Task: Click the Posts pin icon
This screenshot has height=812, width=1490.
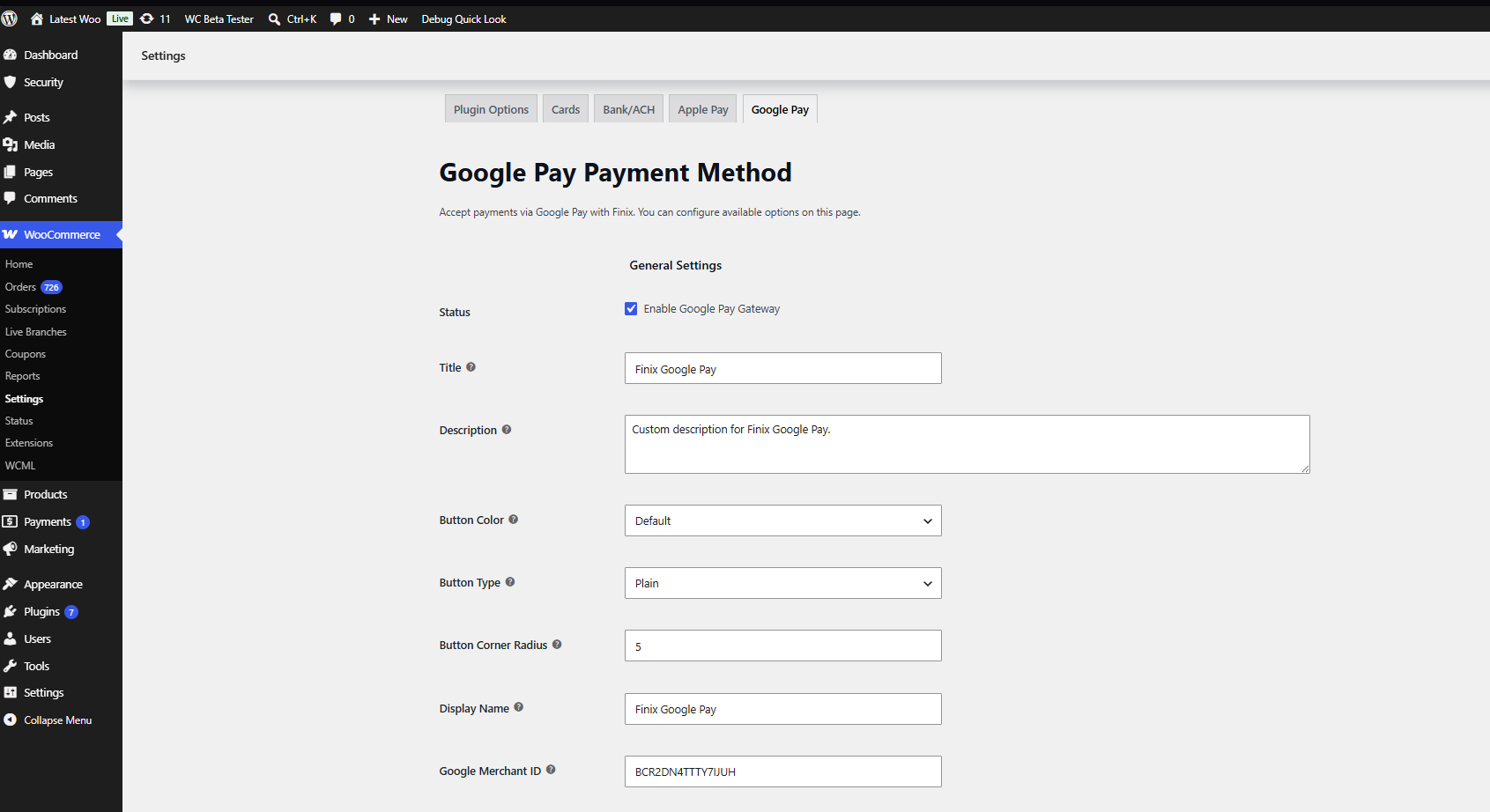Action: pos(11,117)
